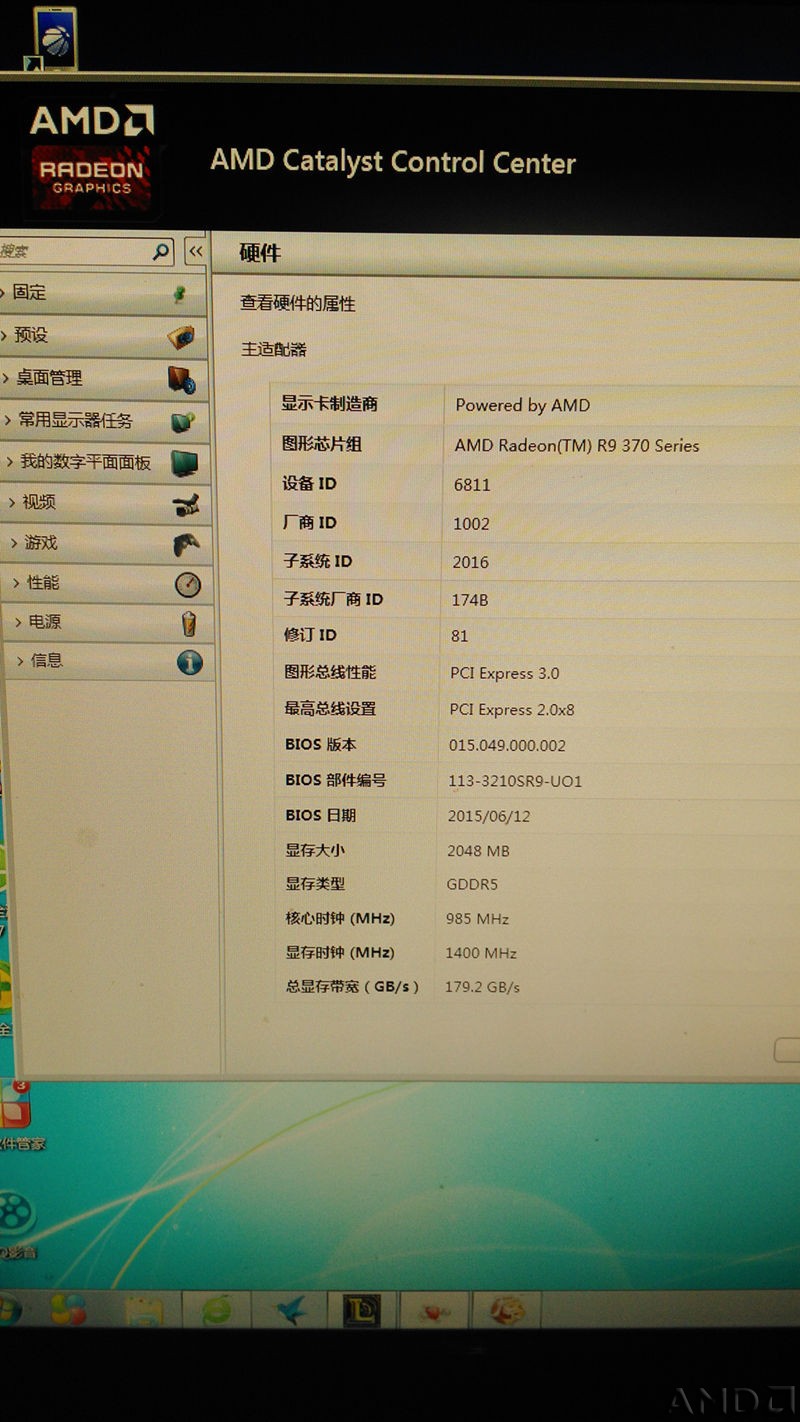Click the camcorder icon beside 视频
Viewport: 800px width, 1422px height.
click(186, 504)
